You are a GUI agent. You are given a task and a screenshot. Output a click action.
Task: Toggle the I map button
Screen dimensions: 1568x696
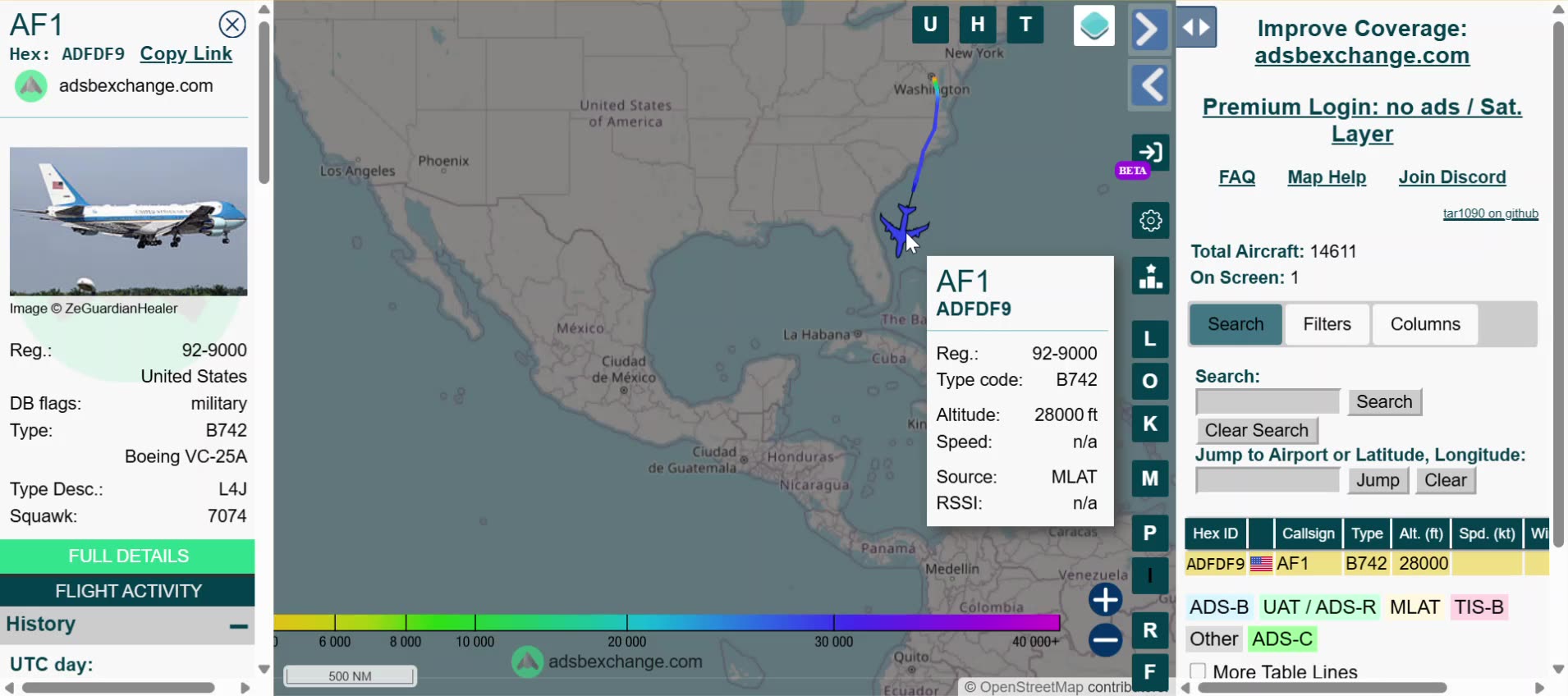point(1150,575)
